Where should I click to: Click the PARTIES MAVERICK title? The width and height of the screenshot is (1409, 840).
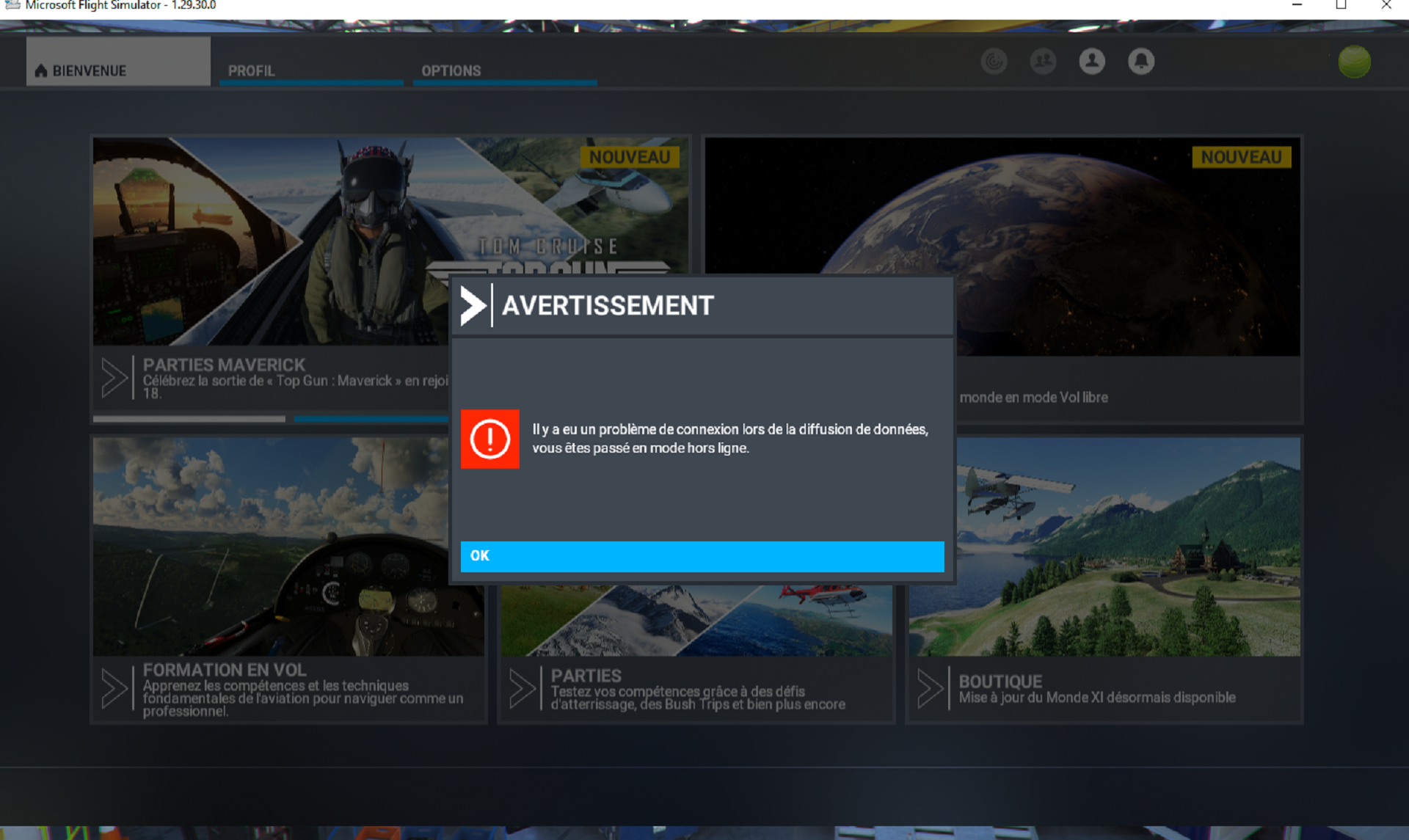pyautogui.click(x=224, y=365)
